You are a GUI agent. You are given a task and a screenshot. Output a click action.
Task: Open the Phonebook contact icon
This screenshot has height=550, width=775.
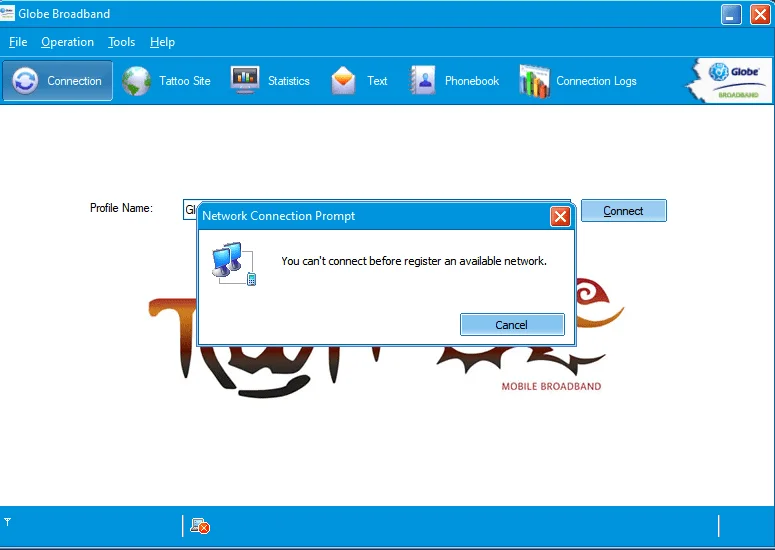423,80
